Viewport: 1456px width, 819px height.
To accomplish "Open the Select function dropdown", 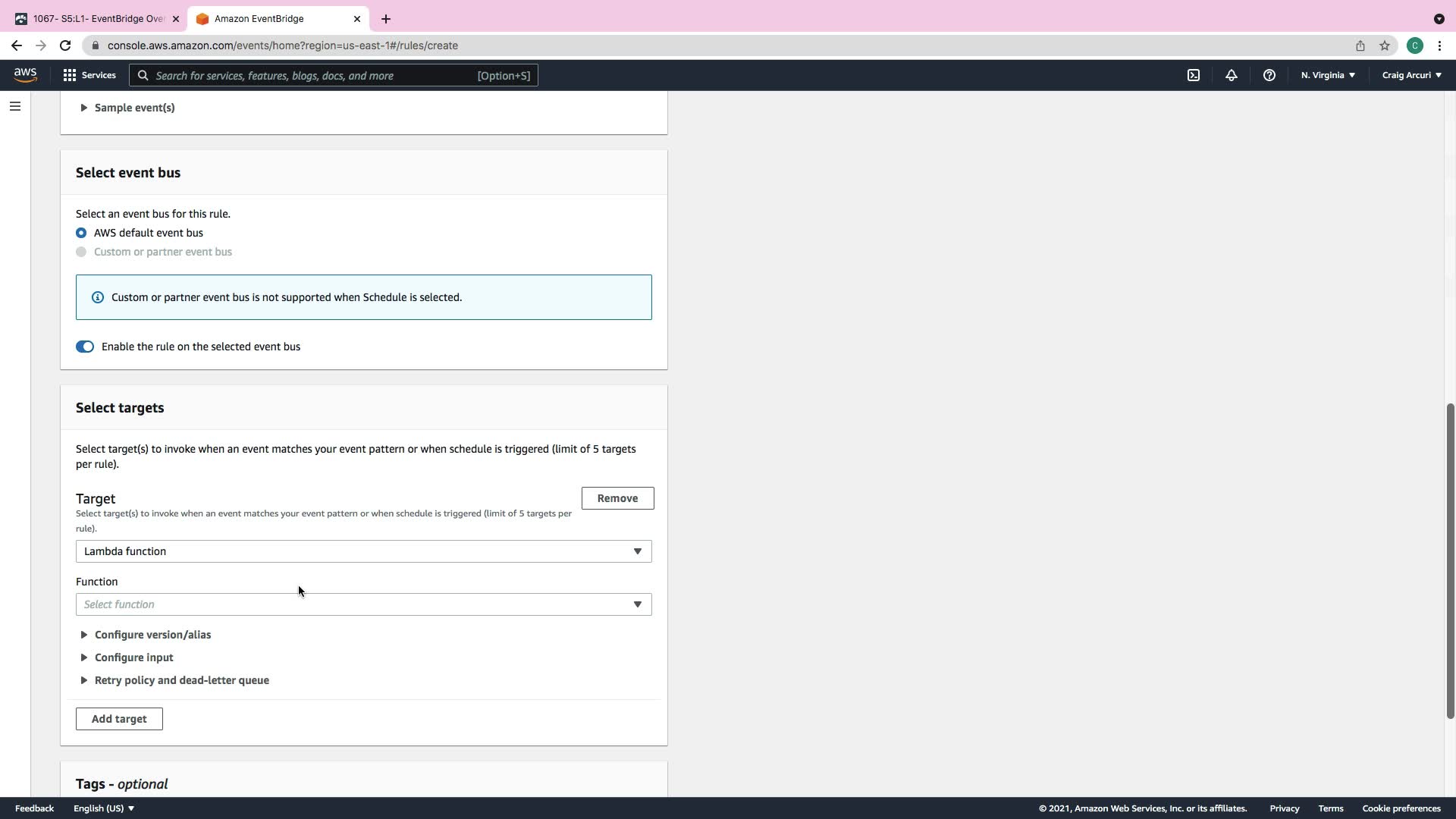I will tap(363, 604).
